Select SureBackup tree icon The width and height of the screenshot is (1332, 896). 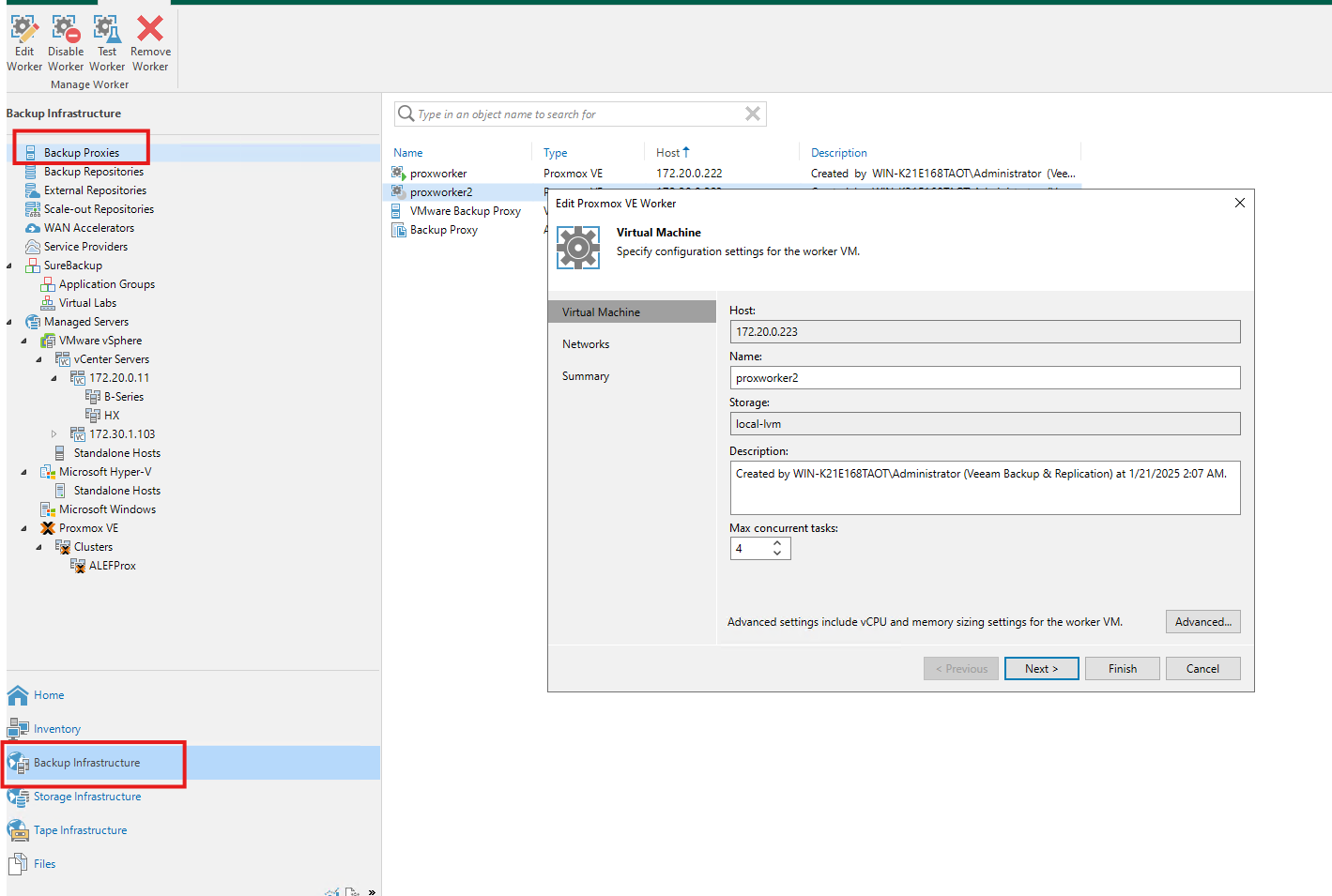click(x=32, y=266)
